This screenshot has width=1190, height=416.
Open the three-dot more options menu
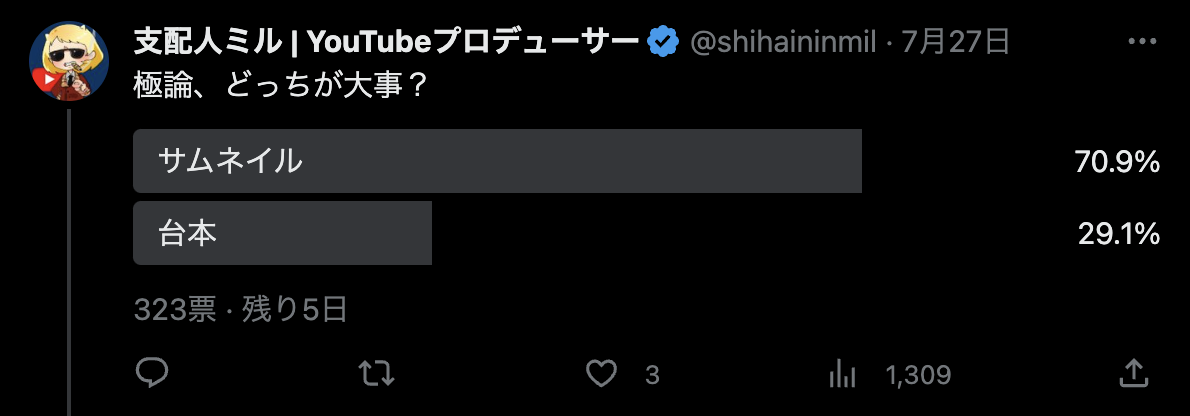1142,42
